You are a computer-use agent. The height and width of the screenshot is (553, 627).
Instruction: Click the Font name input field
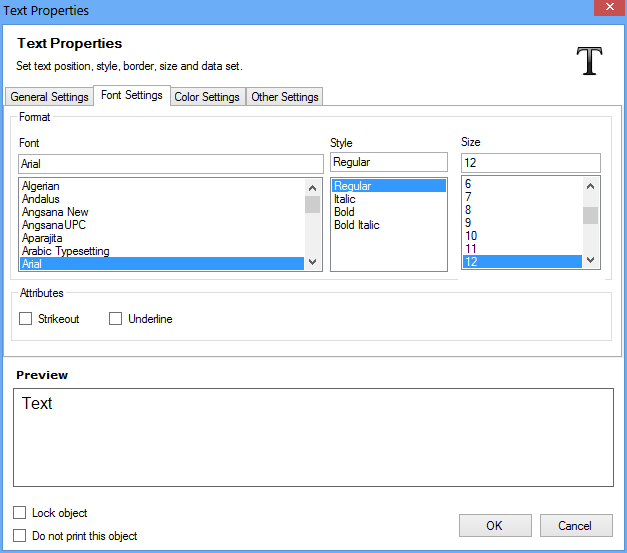[170, 163]
